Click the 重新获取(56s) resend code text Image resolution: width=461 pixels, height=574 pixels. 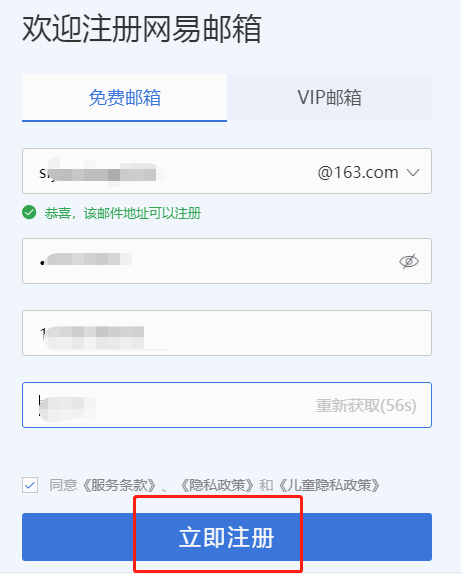366,406
